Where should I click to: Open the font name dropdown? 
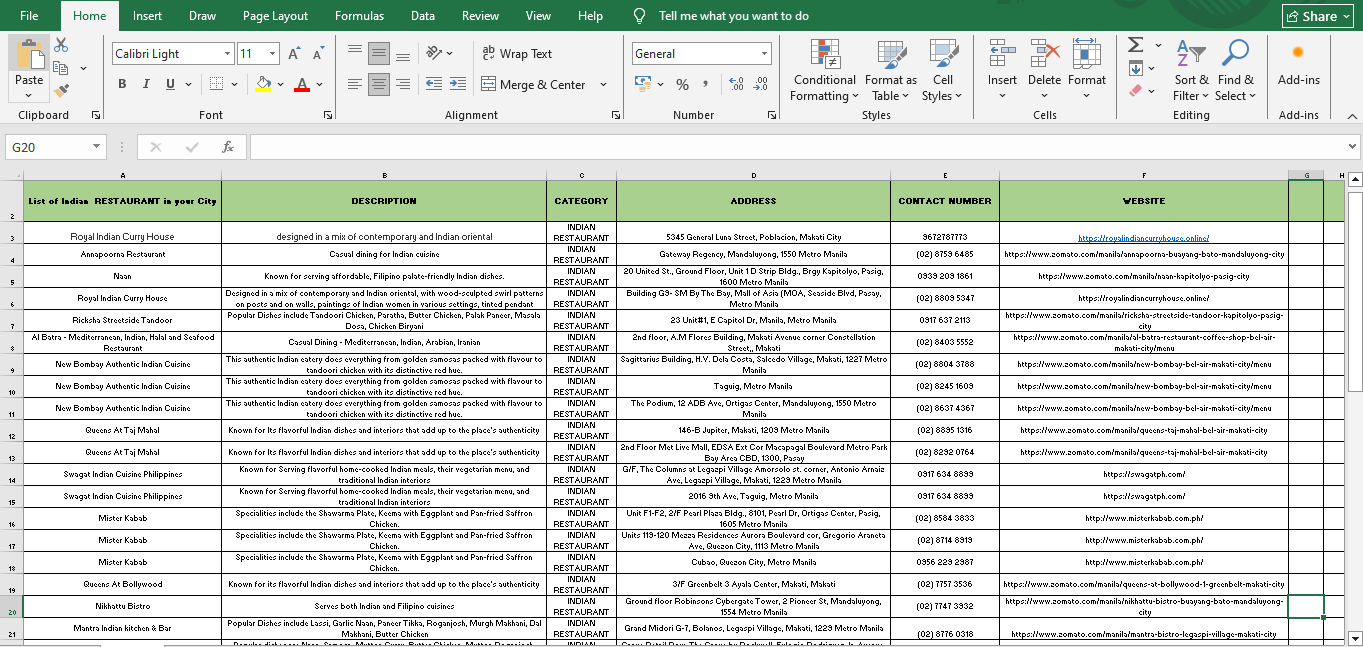click(228, 54)
